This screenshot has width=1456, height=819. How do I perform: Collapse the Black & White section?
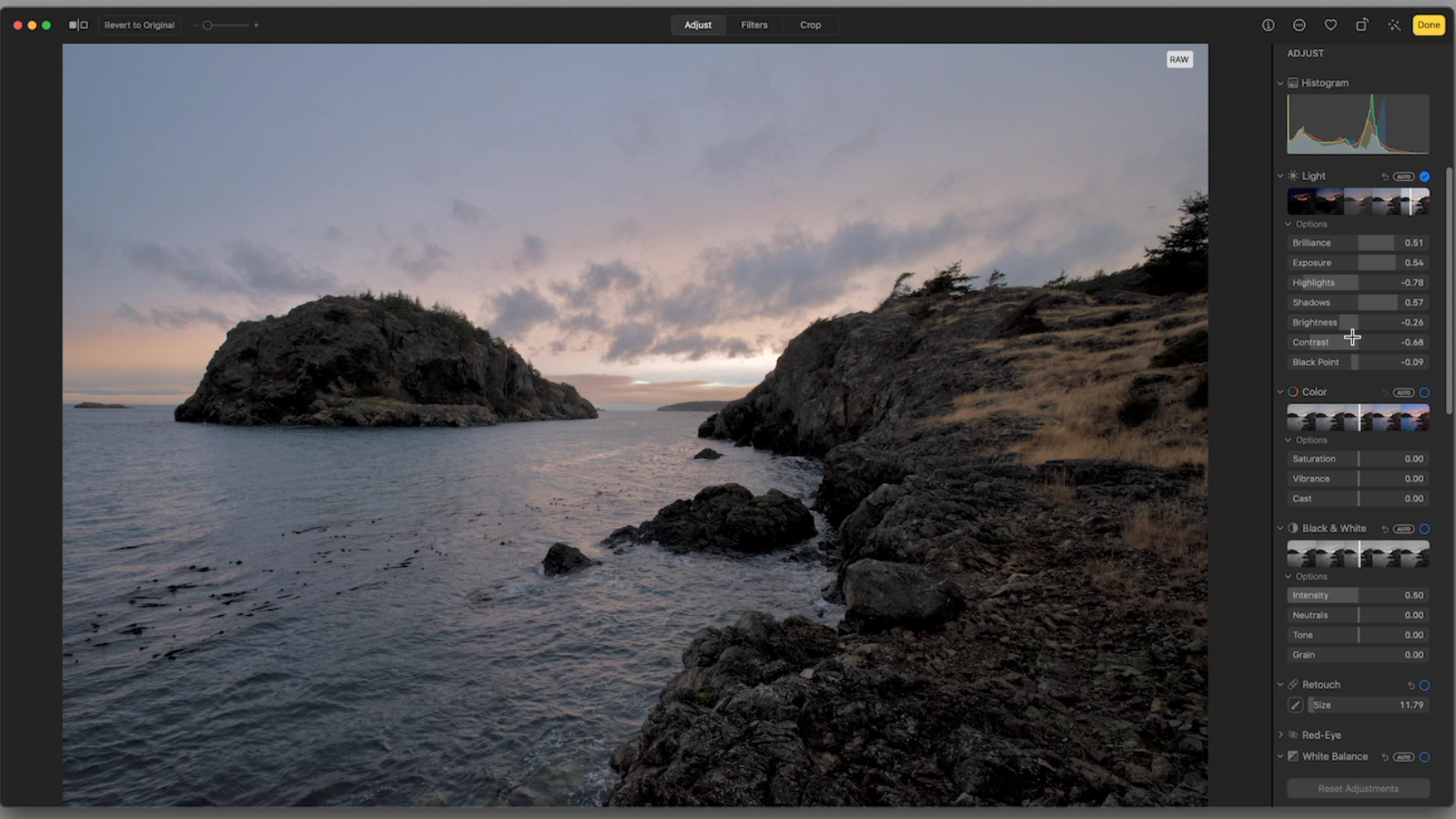(x=1280, y=529)
